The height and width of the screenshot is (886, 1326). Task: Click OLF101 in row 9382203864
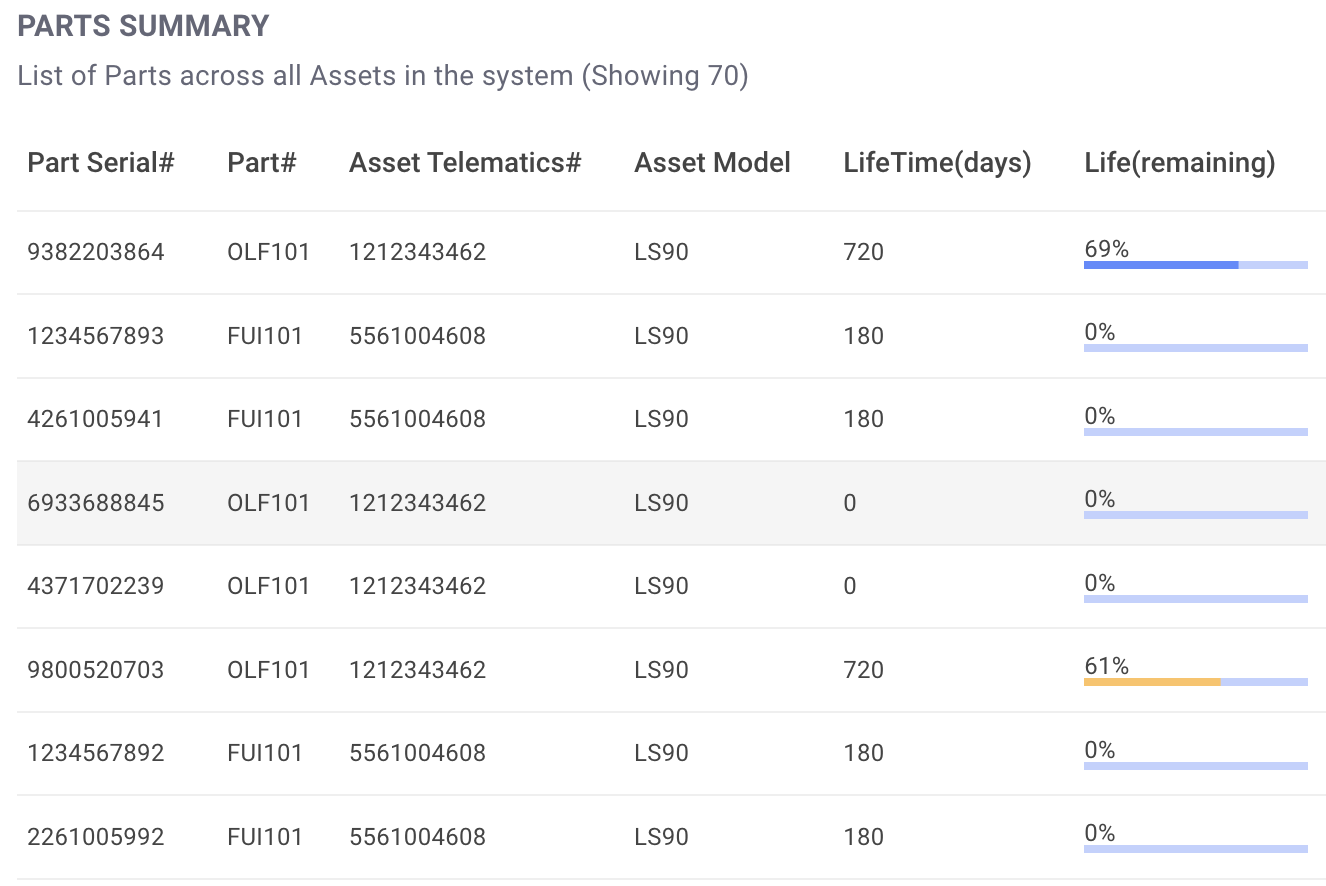coord(269,252)
